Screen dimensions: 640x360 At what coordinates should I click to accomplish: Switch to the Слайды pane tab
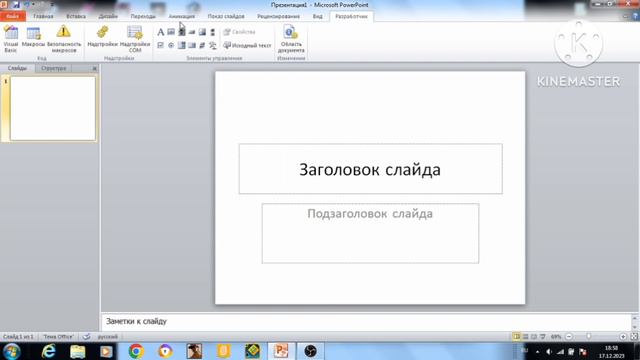point(17,68)
